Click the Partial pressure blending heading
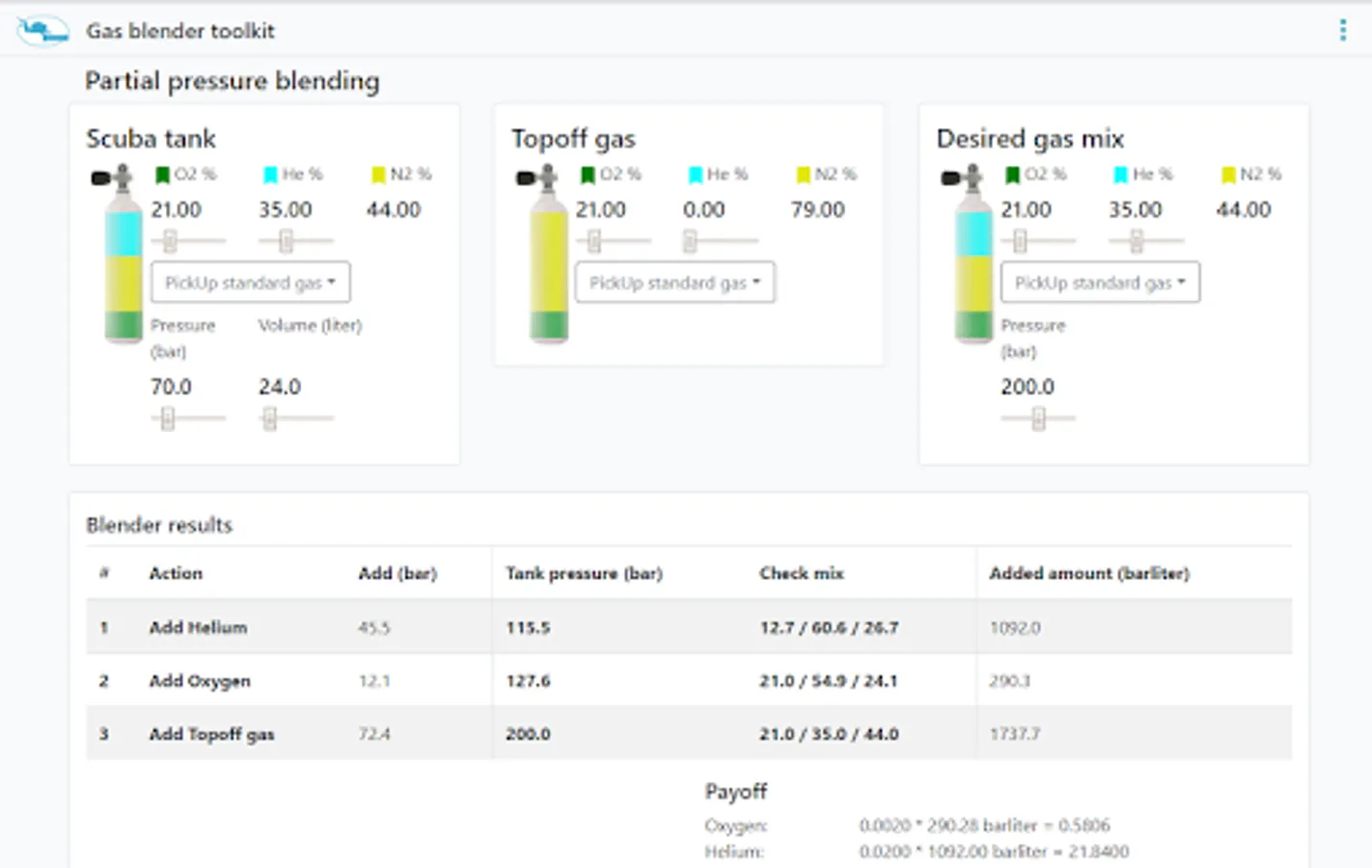The image size is (1372, 868). (232, 81)
